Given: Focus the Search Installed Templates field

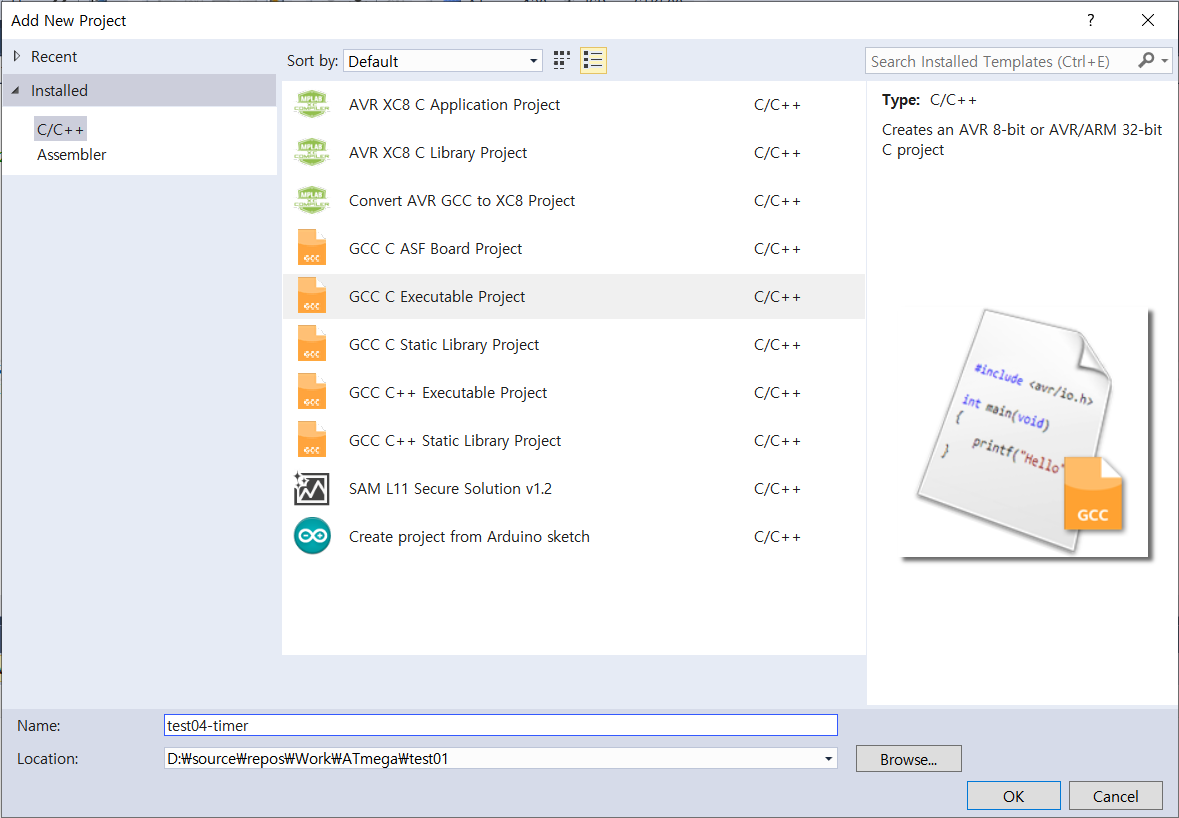Looking at the screenshot, I should (x=1000, y=61).
